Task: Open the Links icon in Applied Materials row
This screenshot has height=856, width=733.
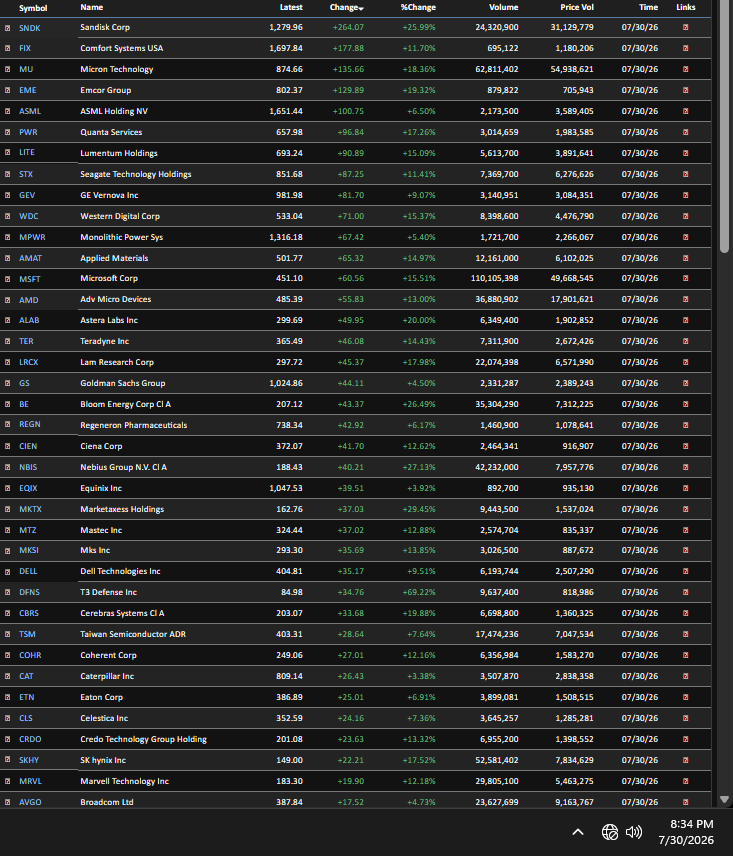Action: (686, 258)
